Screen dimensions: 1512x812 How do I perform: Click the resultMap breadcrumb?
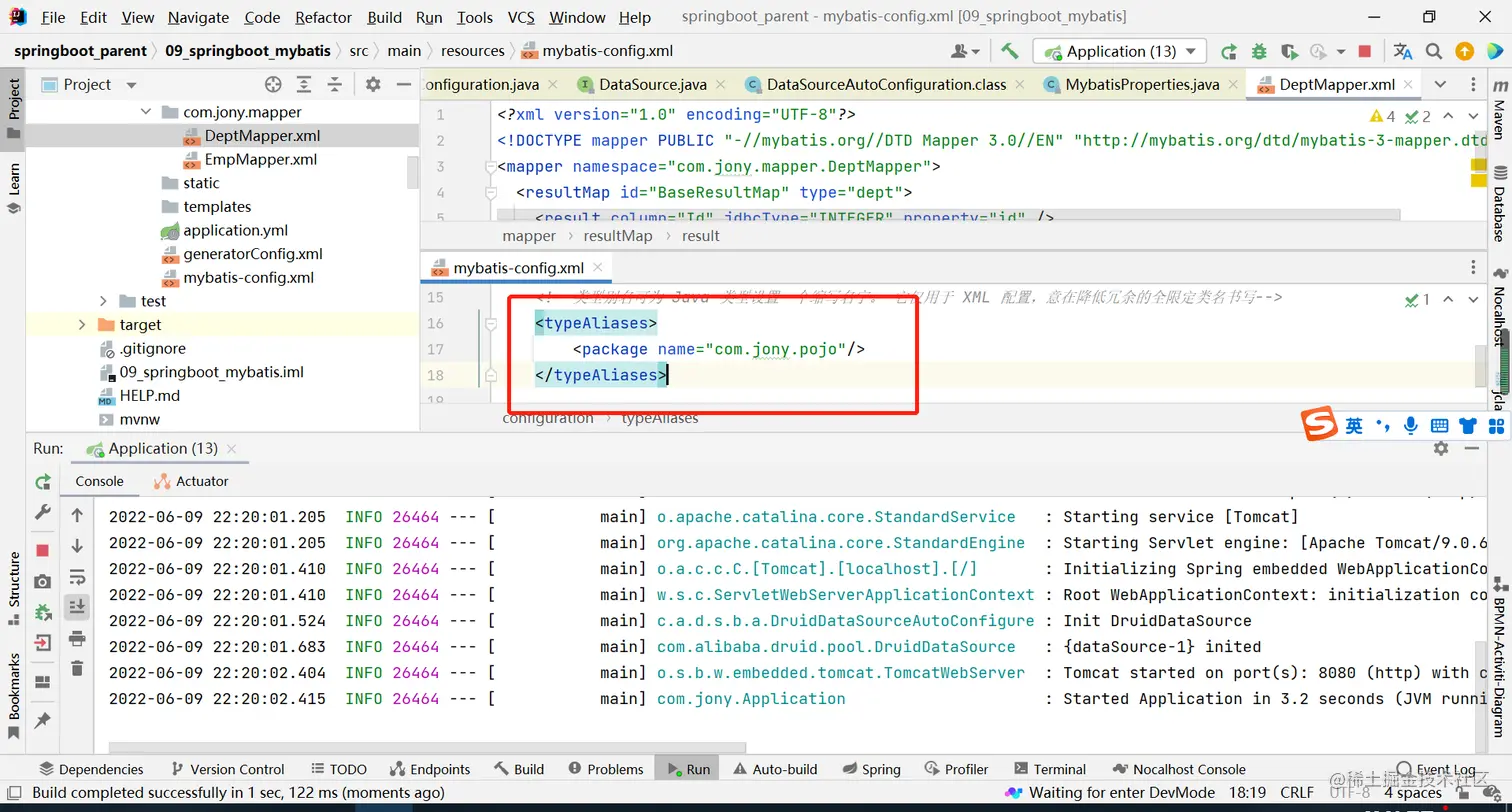618,236
